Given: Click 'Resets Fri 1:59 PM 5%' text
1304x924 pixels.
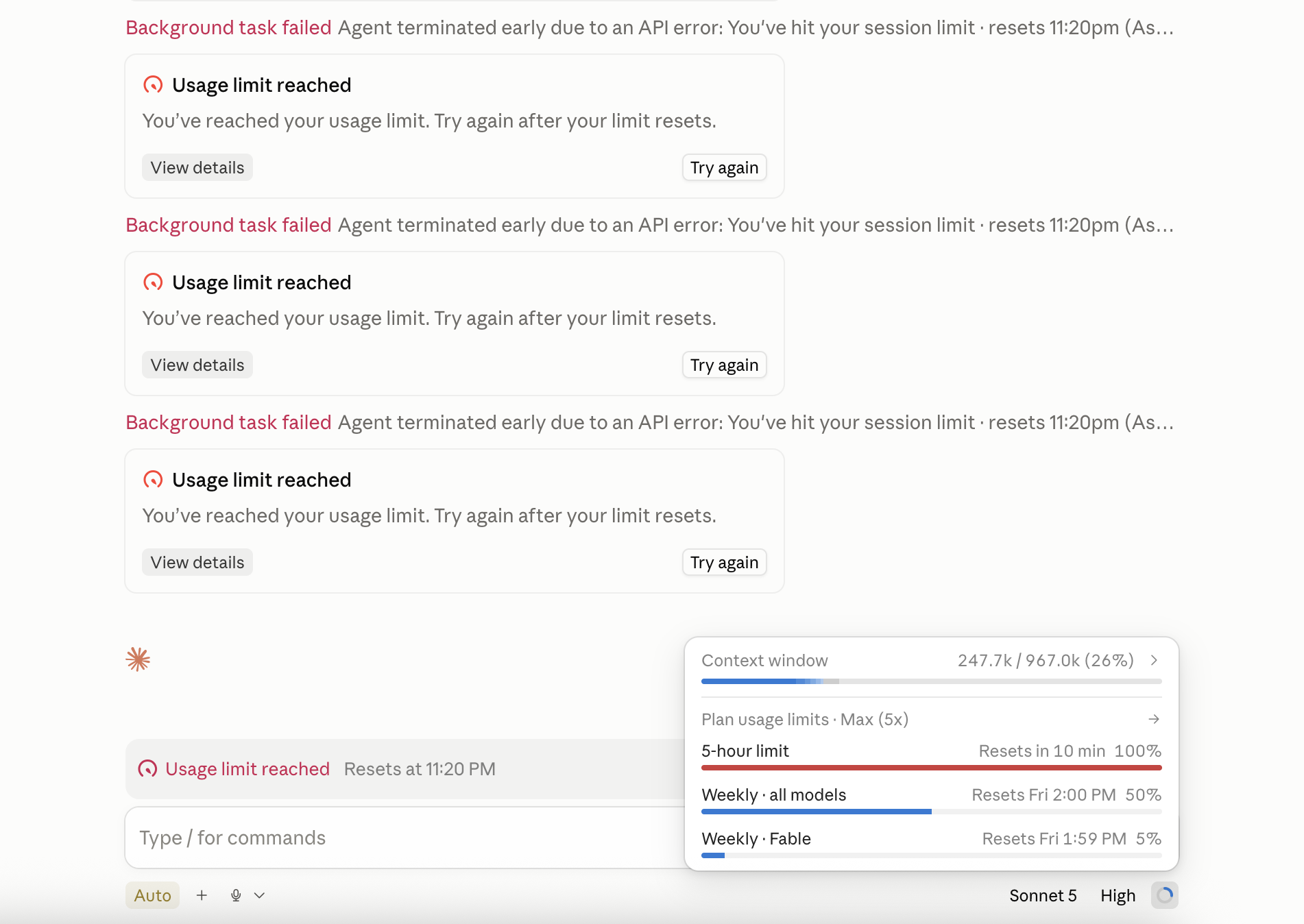Looking at the screenshot, I should (x=1072, y=838).
